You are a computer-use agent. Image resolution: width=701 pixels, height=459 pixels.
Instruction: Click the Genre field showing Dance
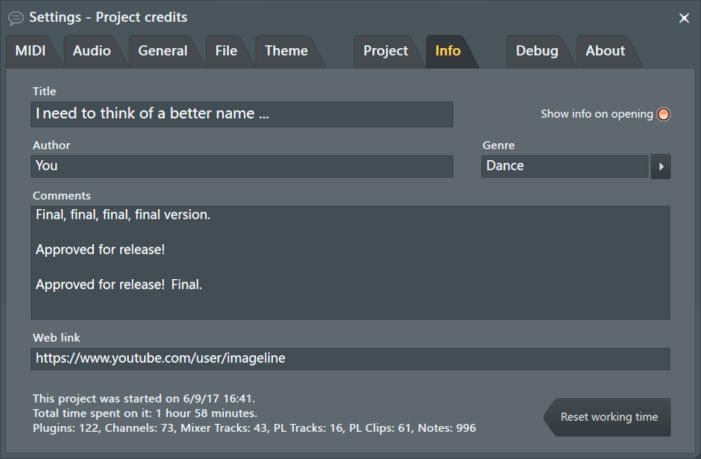(x=564, y=166)
